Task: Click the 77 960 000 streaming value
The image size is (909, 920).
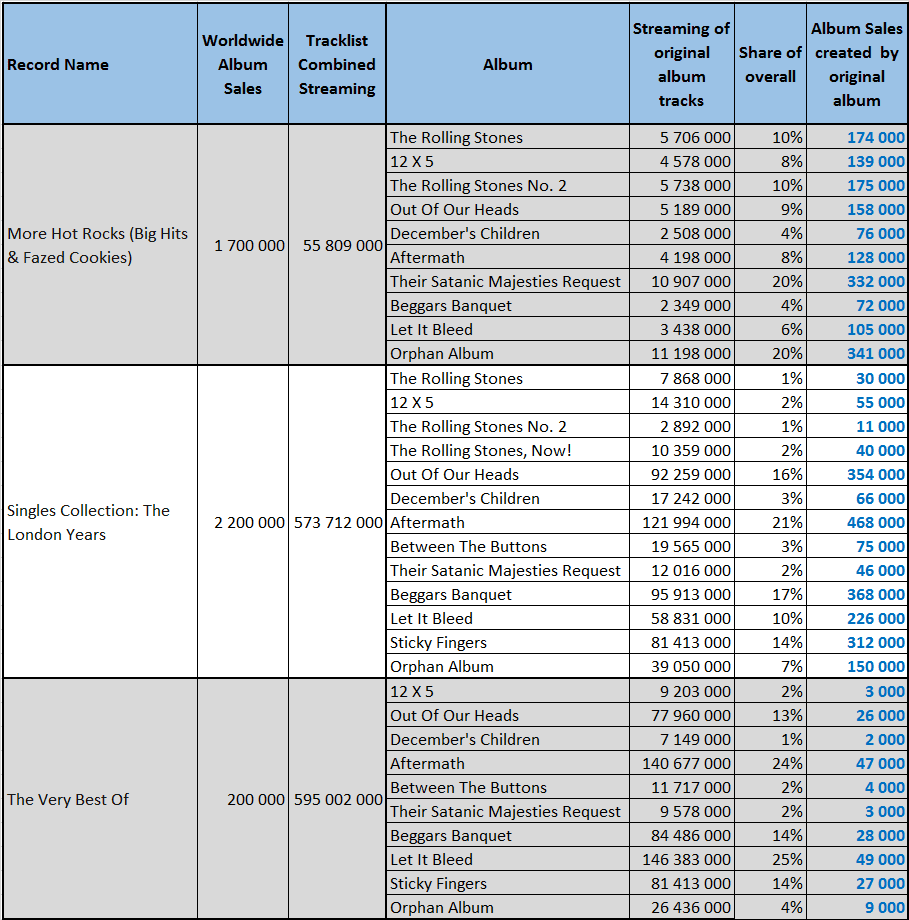Action: tap(691, 716)
